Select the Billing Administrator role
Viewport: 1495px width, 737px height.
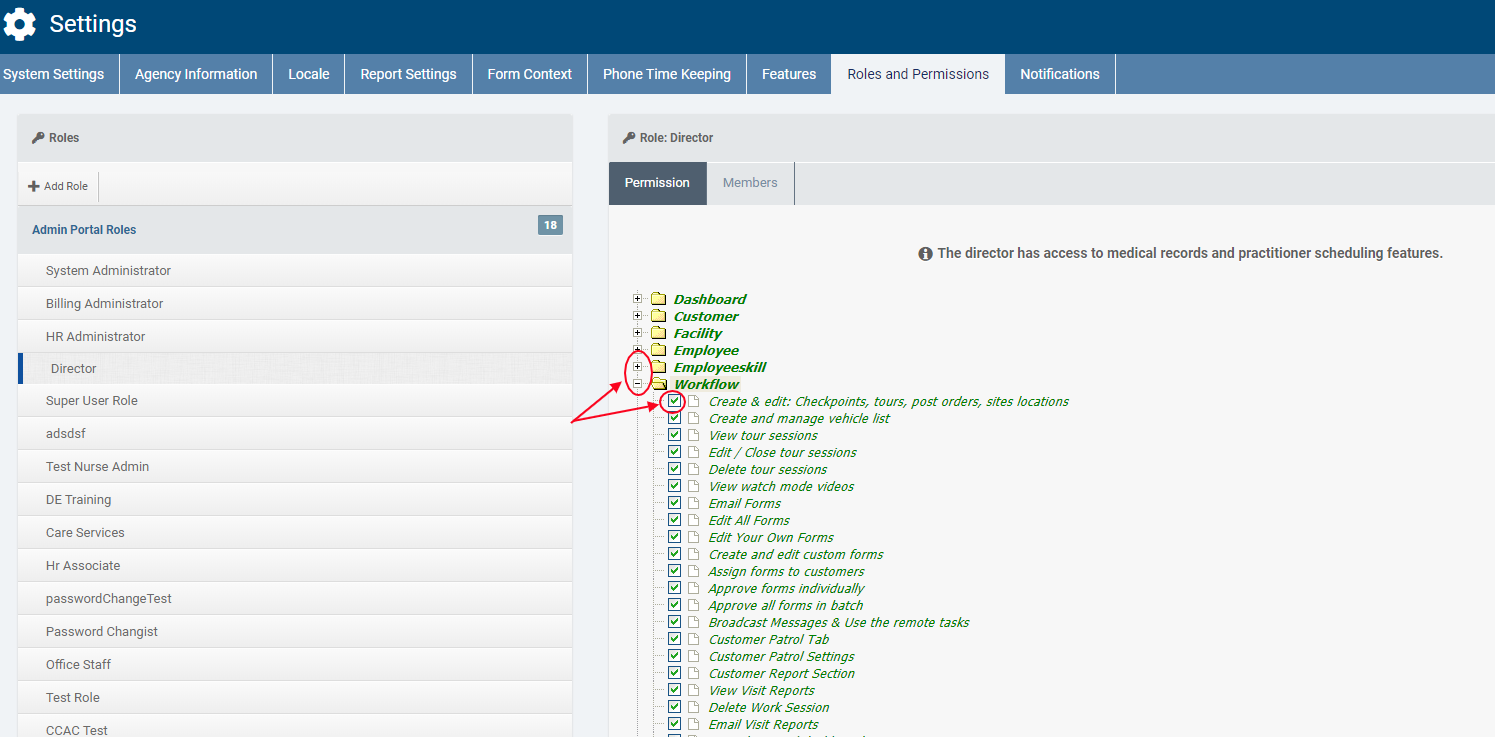[104, 304]
